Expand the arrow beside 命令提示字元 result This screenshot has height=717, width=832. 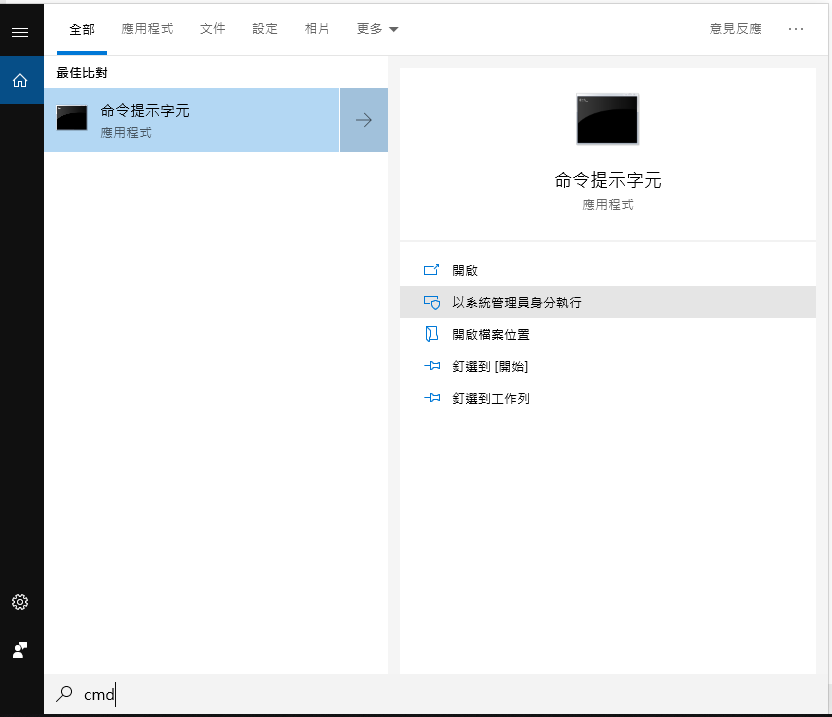tap(364, 120)
